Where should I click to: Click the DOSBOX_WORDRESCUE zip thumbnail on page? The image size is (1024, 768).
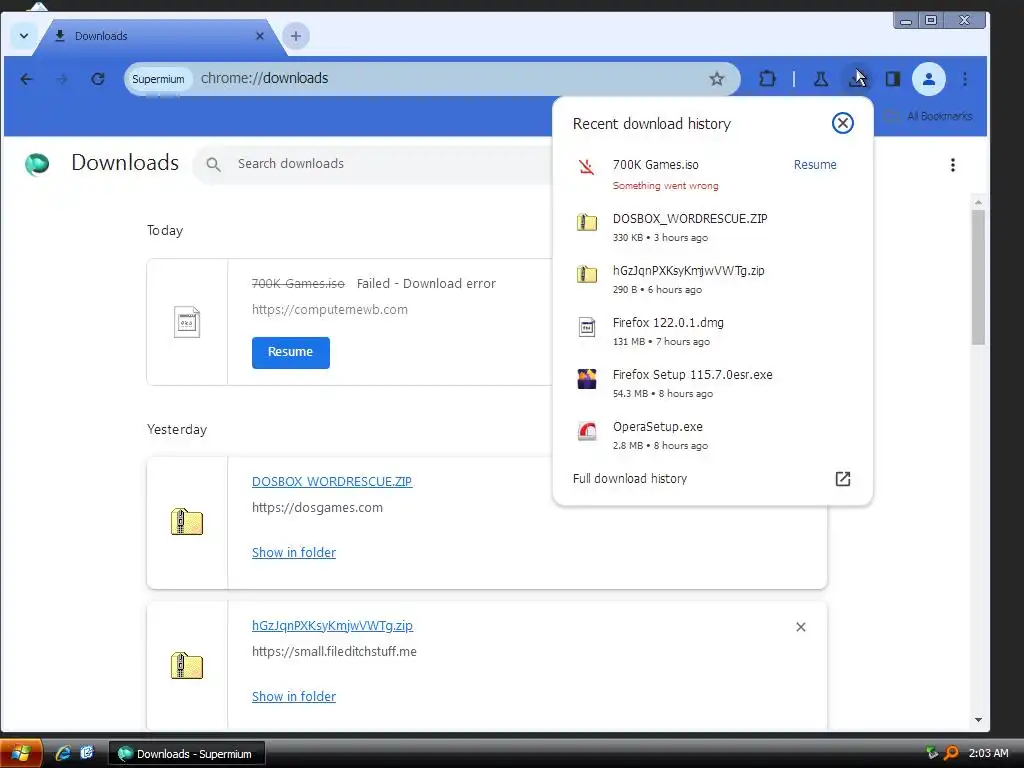(187, 522)
